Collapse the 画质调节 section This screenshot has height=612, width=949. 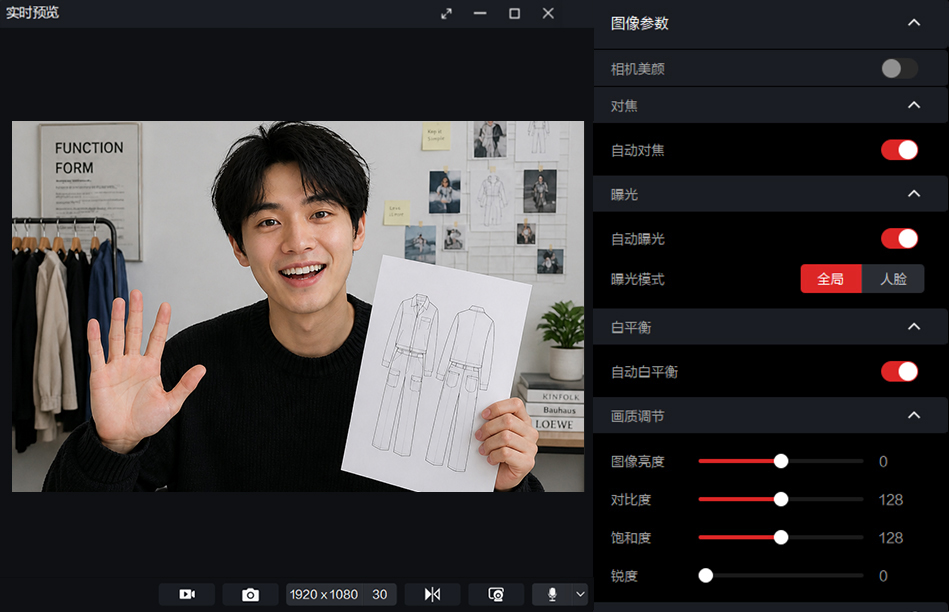click(x=914, y=415)
